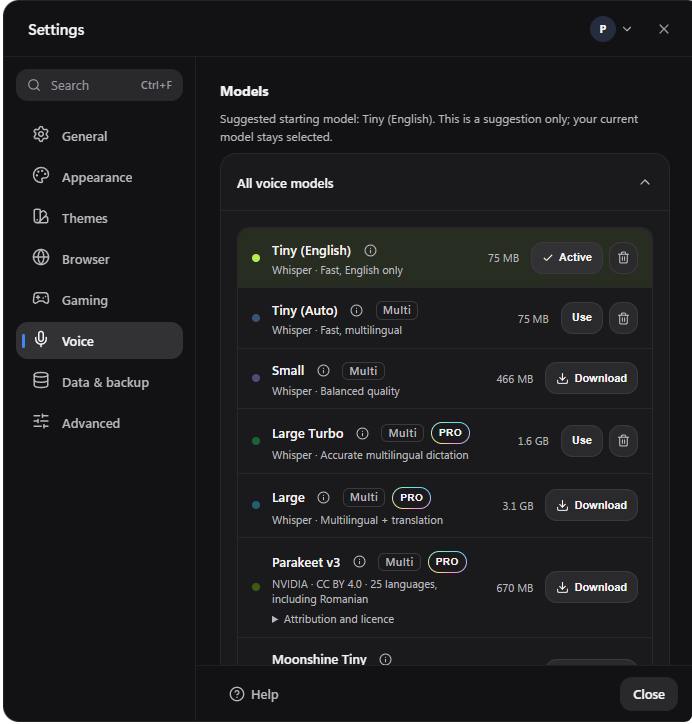Click the Tiny (English) model name

tap(312, 251)
